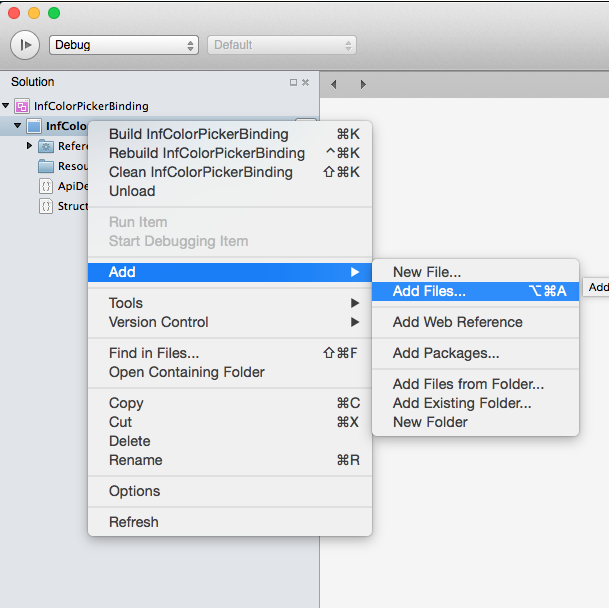Open the Add submenu entry
Viewport: 609px width, 608px height.
coord(230,272)
